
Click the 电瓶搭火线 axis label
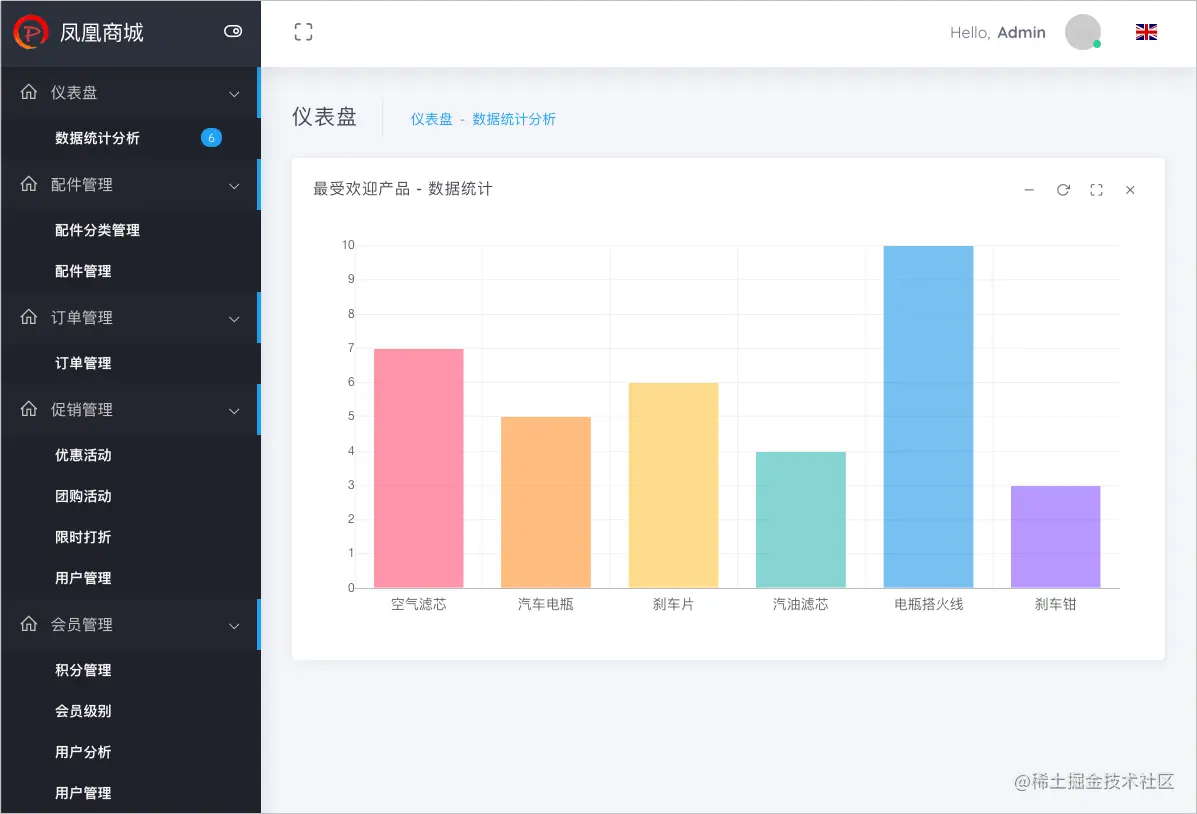[x=928, y=604]
